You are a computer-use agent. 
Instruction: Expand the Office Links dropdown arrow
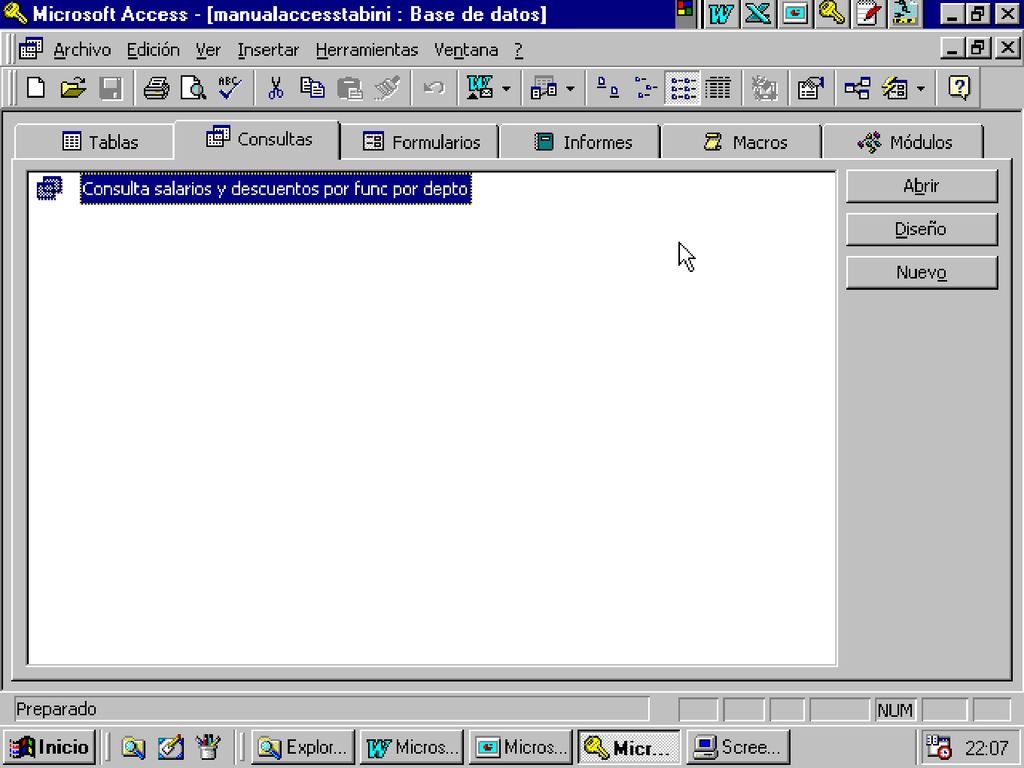click(x=506, y=88)
